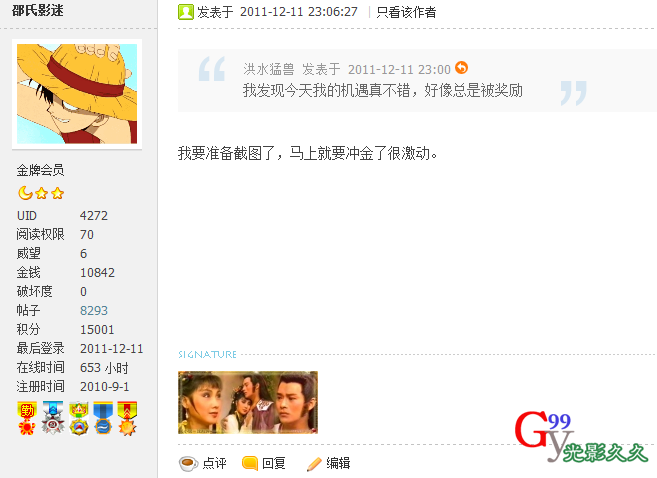Click the quoted 洪水猛兽 post header
Viewport: 657px width, 478px height.
(347, 69)
